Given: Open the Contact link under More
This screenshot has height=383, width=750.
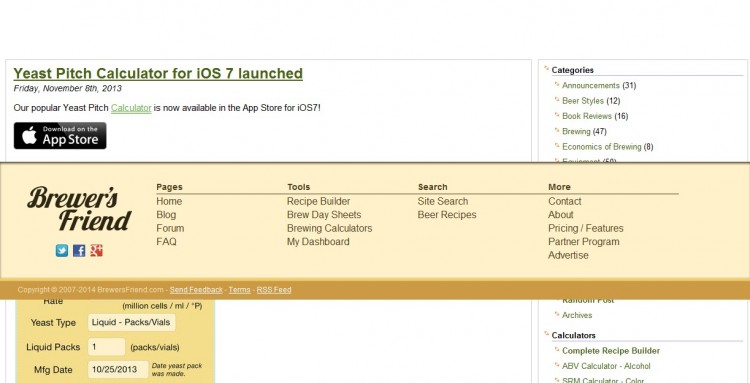Looking at the screenshot, I should [565, 201].
